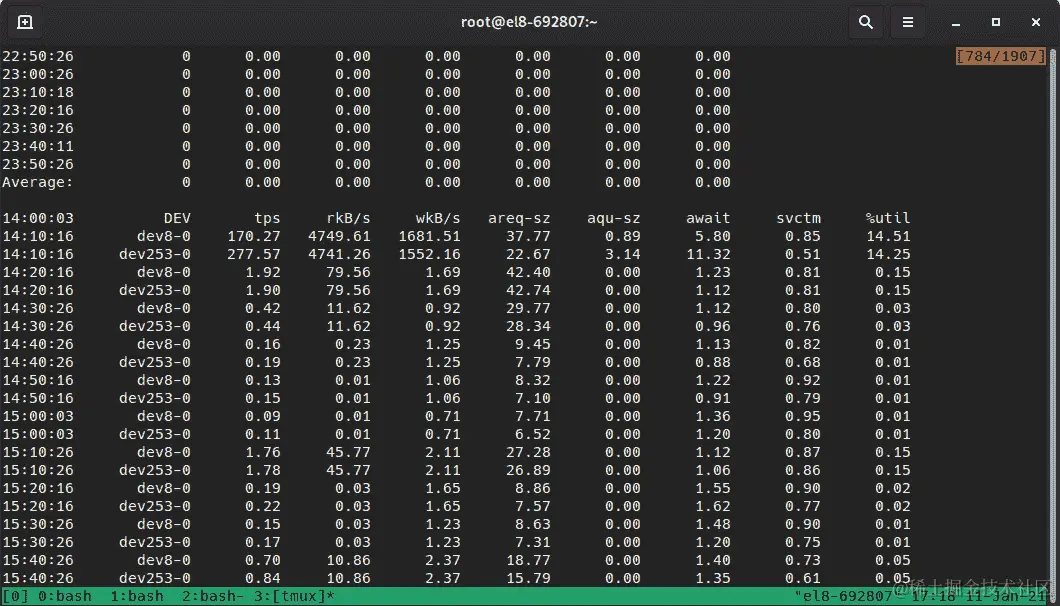Click the aqu-sz column header

point(614,218)
